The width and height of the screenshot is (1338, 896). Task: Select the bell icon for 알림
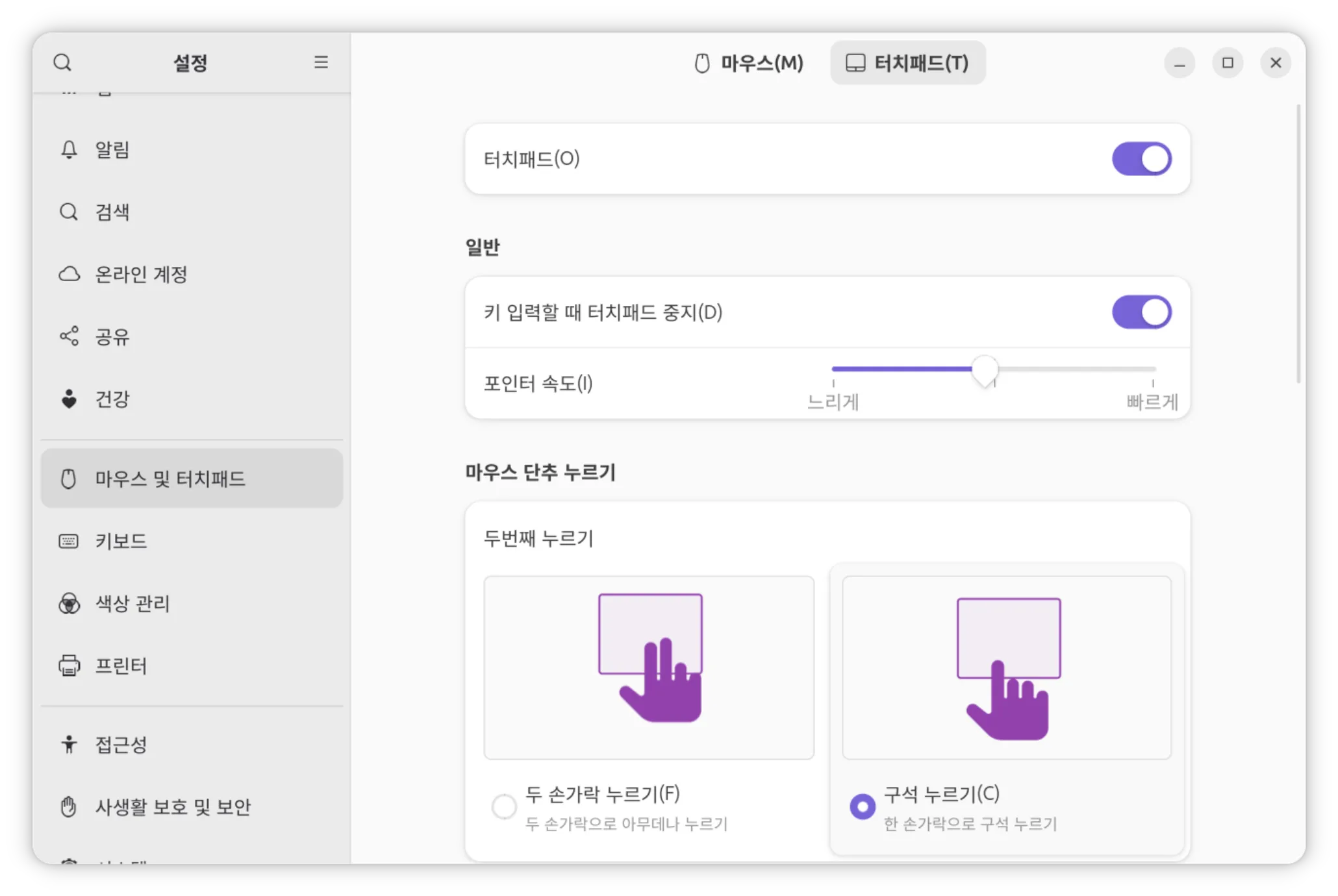point(69,149)
